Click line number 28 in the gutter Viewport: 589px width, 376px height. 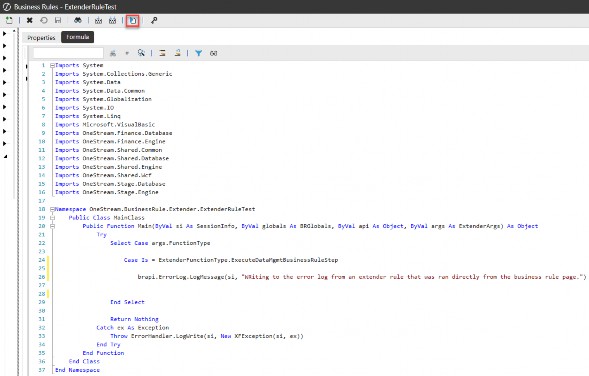pos(42,294)
